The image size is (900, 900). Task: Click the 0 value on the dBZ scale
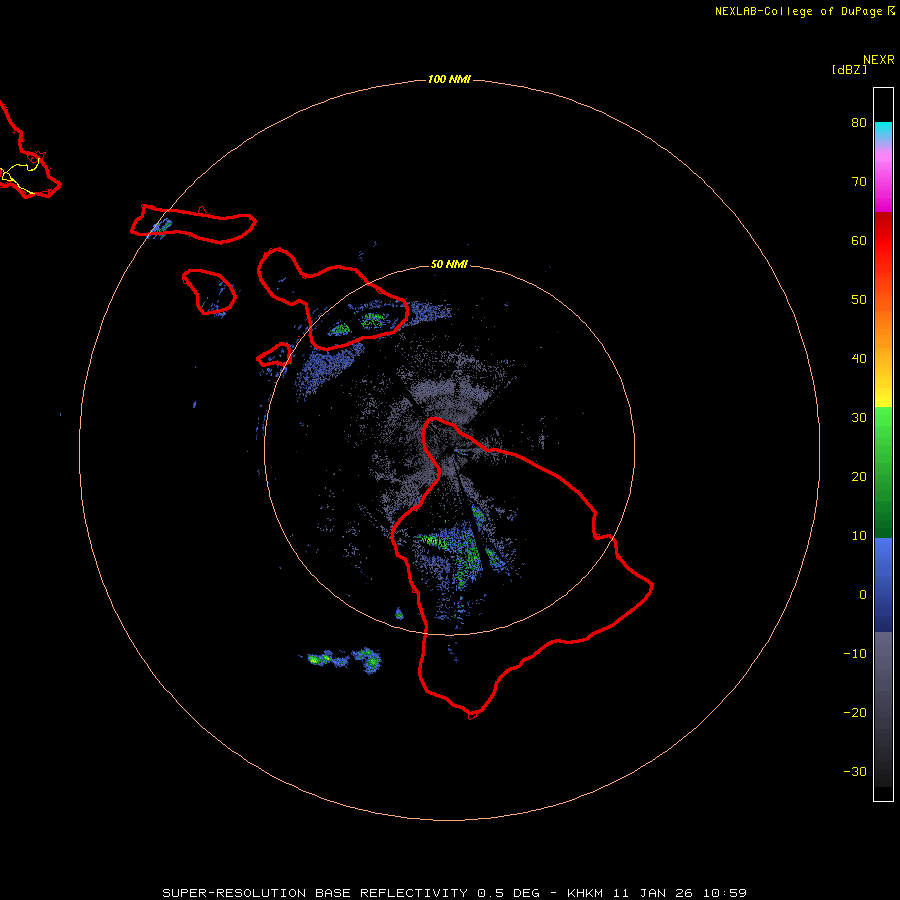coord(863,595)
